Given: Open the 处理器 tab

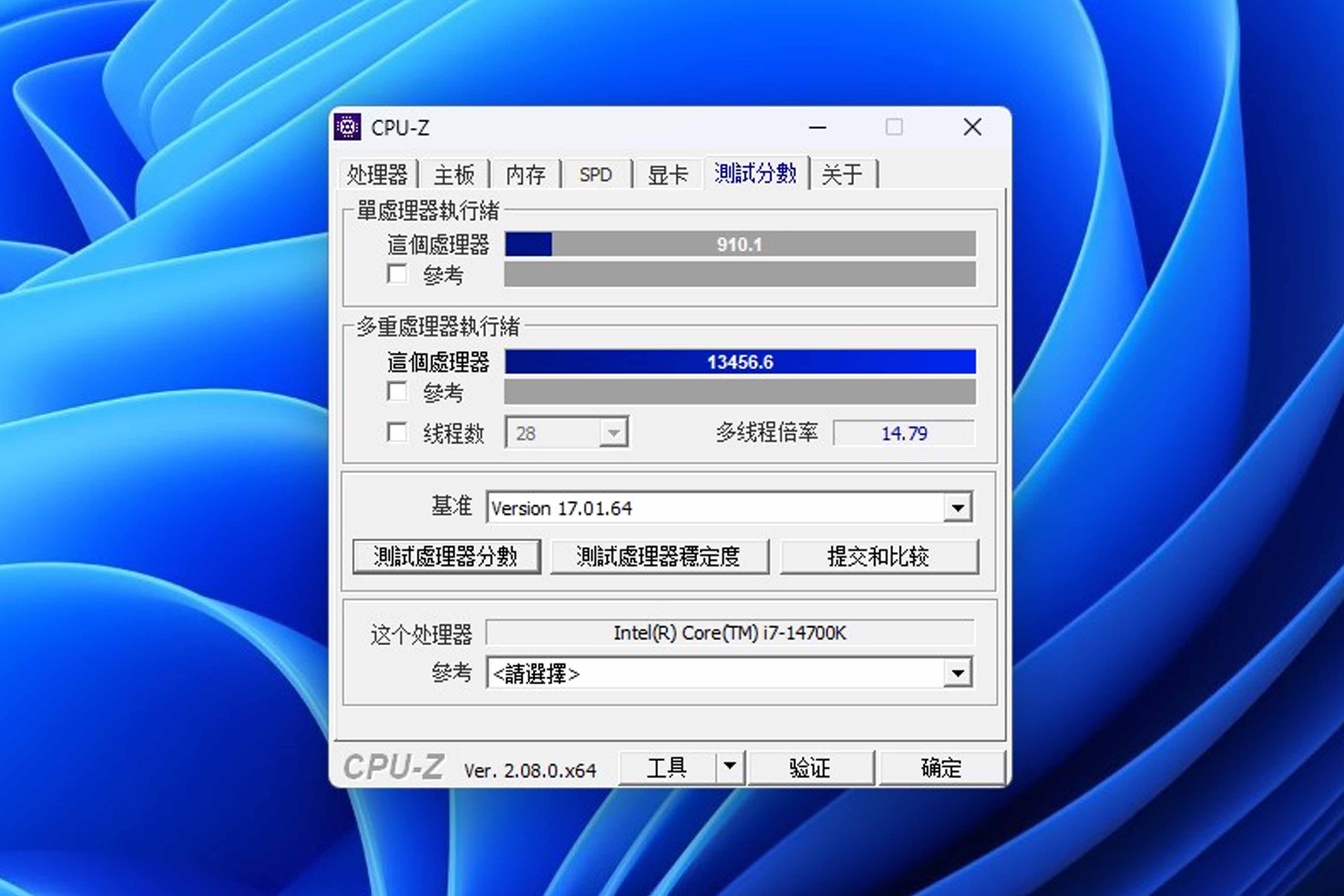Looking at the screenshot, I should click(x=377, y=174).
